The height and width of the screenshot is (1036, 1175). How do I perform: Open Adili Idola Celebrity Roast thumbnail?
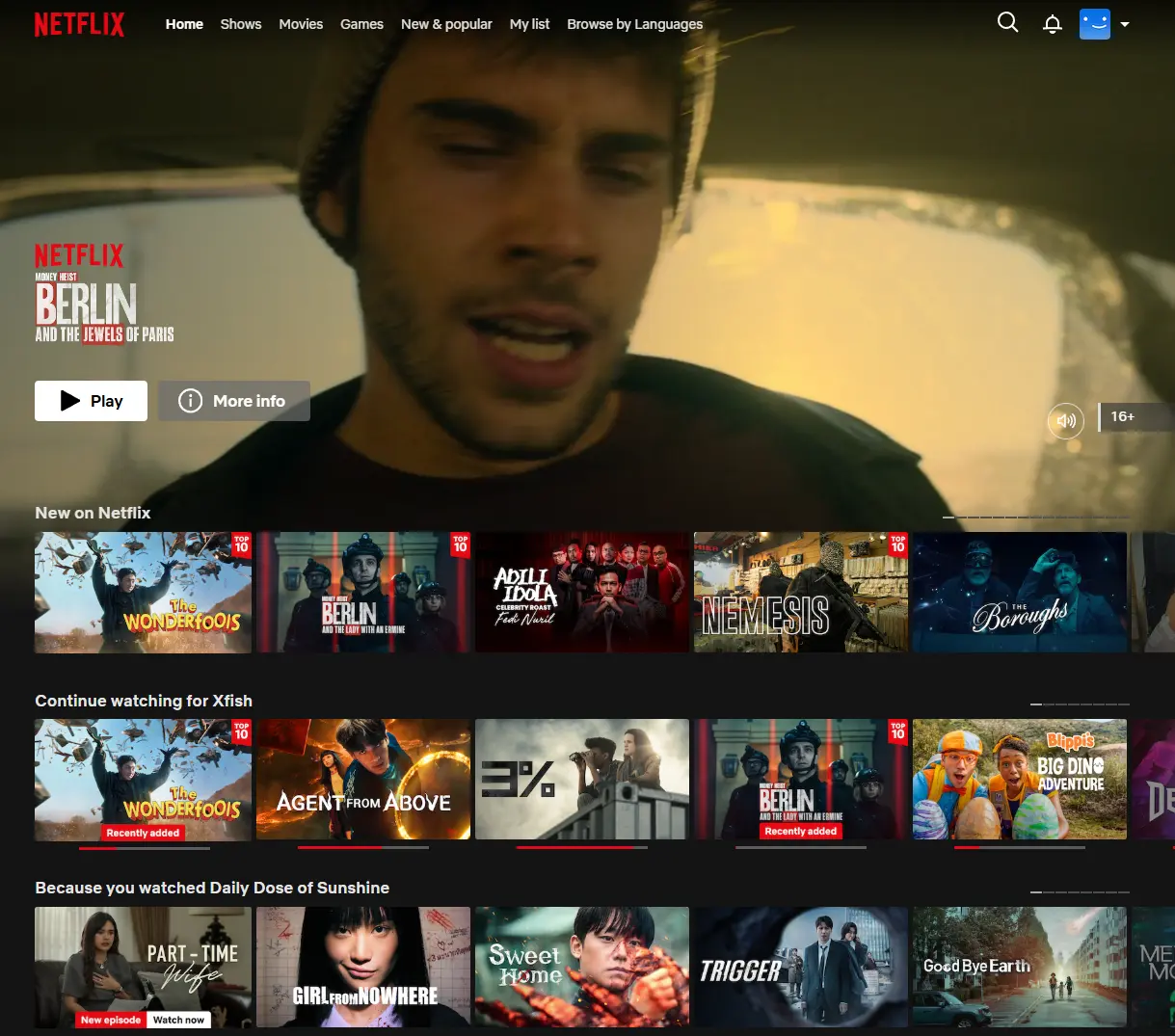click(582, 593)
